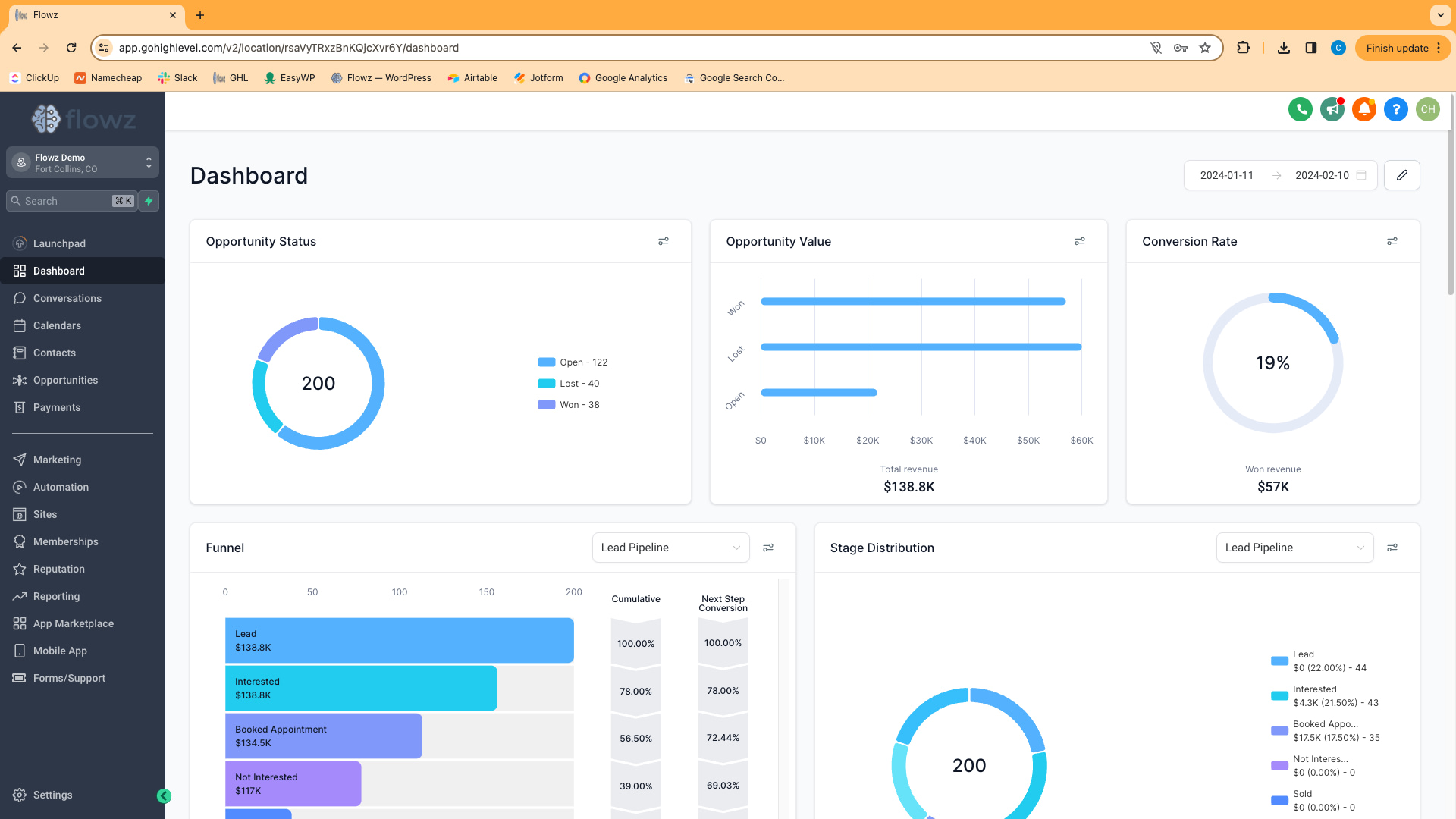Open the Reputation management section
This screenshot has width=1456, height=819.
pos(58,568)
